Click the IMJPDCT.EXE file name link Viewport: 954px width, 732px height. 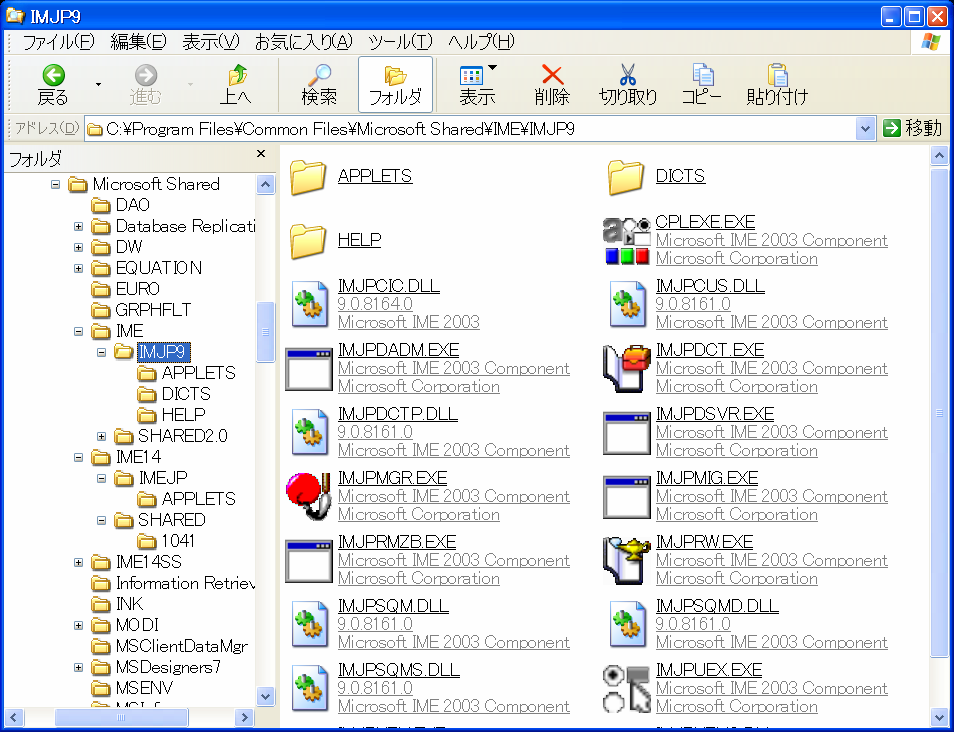pos(710,350)
